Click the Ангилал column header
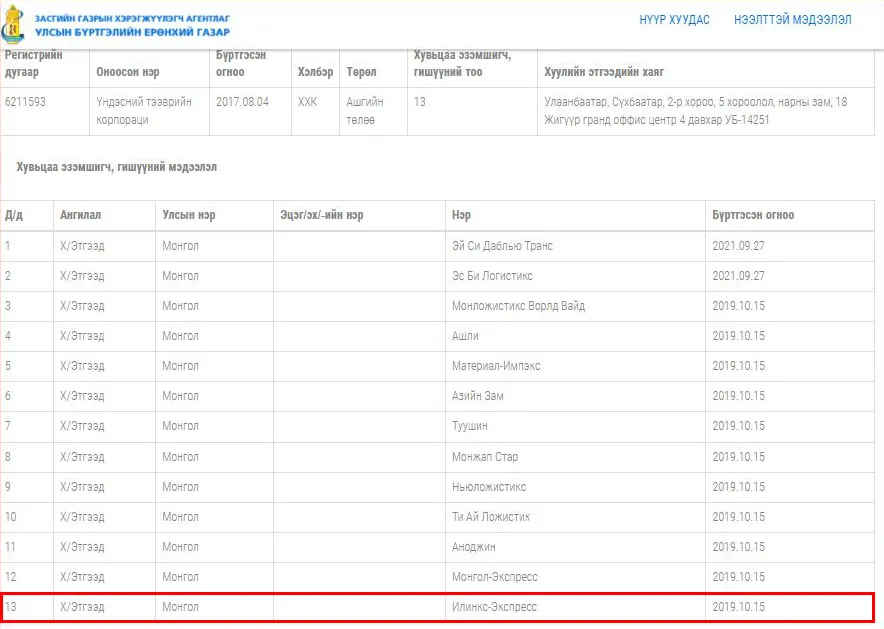The width and height of the screenshot is (884, 629). (81, 215)
